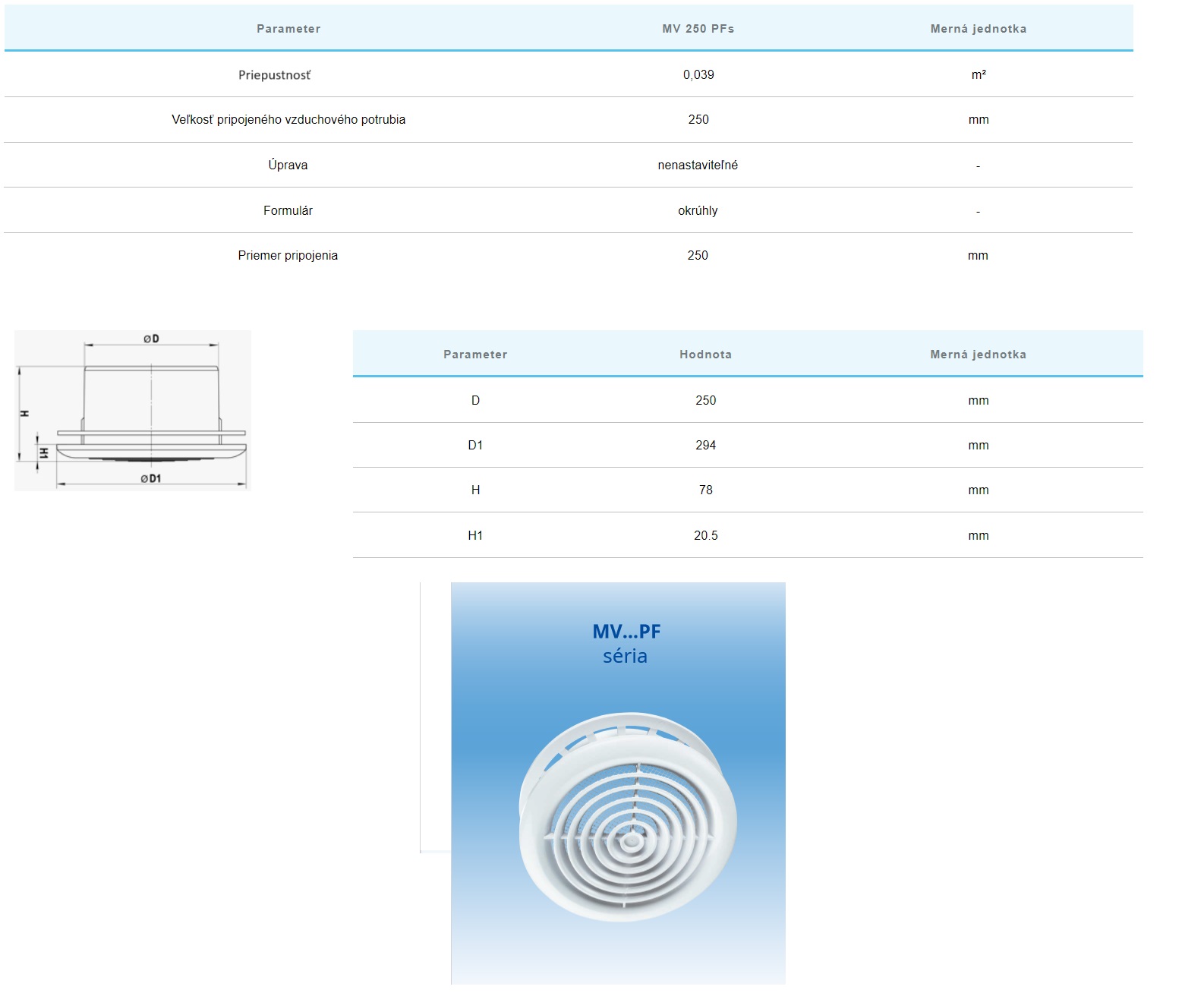Click the D1 parameter cell
Viewport: 1204px width, 993px height.
pyautogui.click(x=475, y=446)
